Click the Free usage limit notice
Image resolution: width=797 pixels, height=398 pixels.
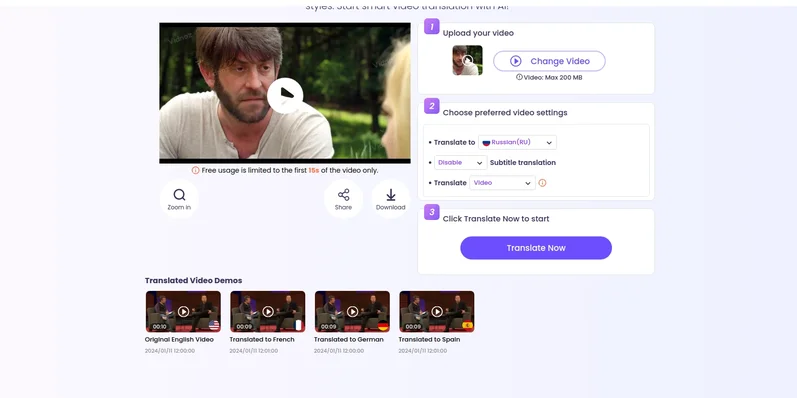pyautogui.click(x=285, y=170)
